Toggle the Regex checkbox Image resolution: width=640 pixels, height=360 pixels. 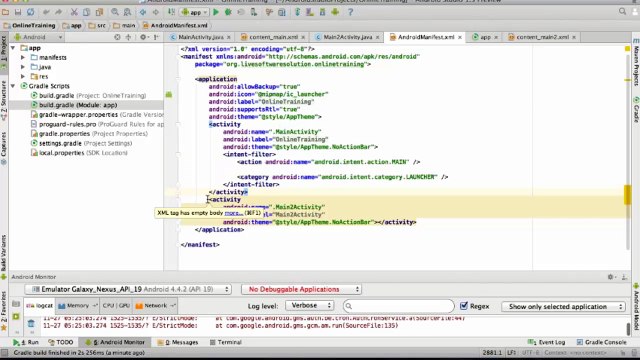pos(464,306)
